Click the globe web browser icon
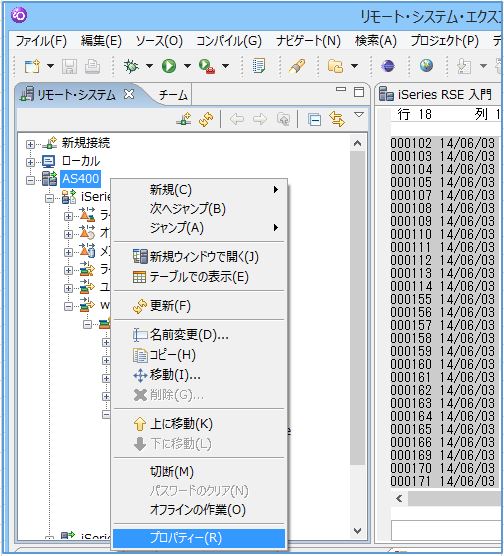This screenshot has height=556, width=504. tap(426, 66)
